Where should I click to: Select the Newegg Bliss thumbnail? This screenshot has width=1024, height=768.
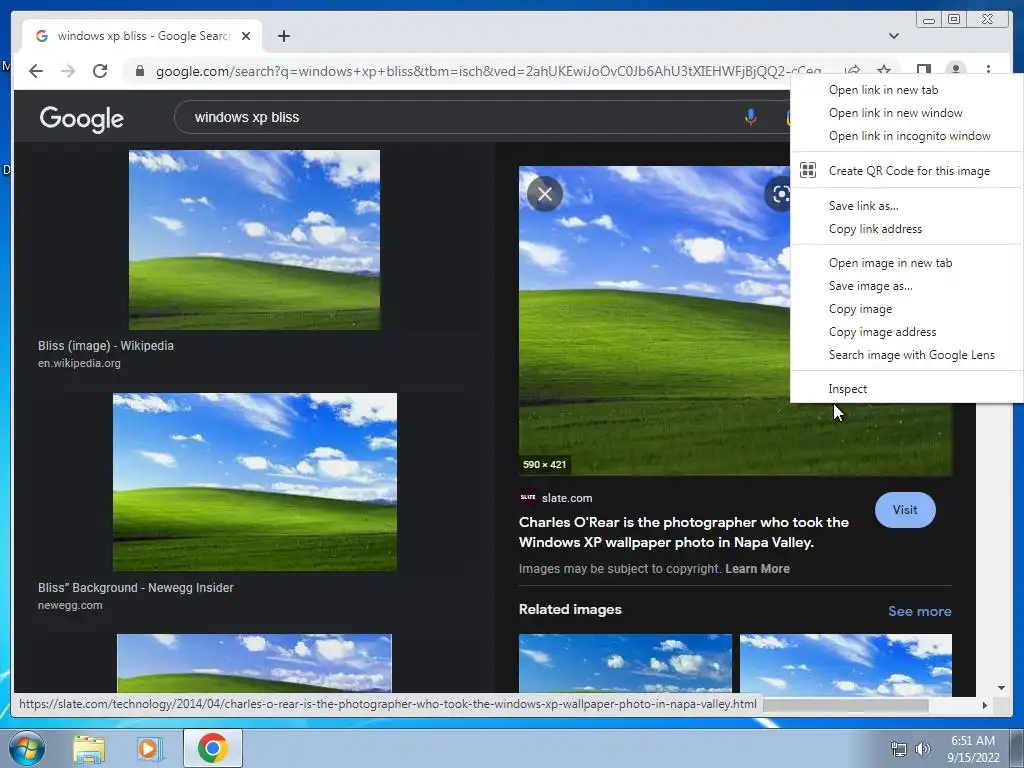pos(255,482)
